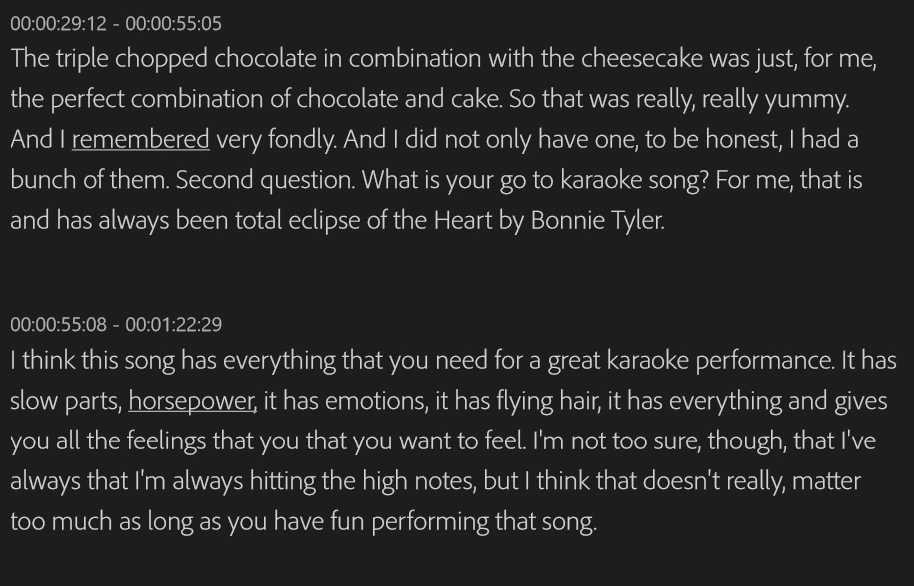The height and width of the screenshot is (586, 914).
Task: Click the word "honest" in the first paragraph
Action: point(741,139)
